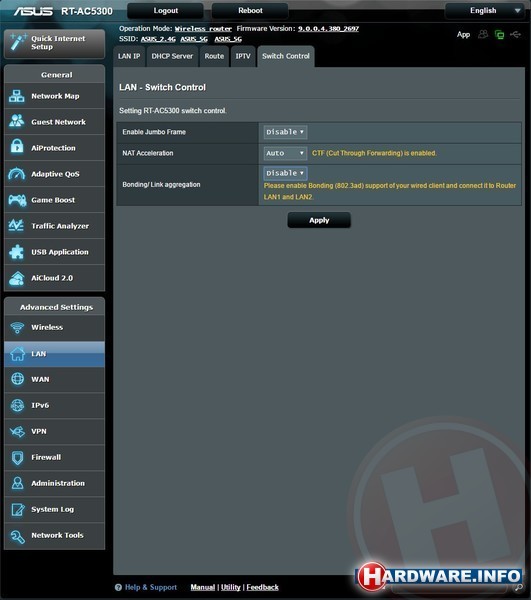
Task: Open the Wireless router operation mode link
Action: tap(203, 29)
